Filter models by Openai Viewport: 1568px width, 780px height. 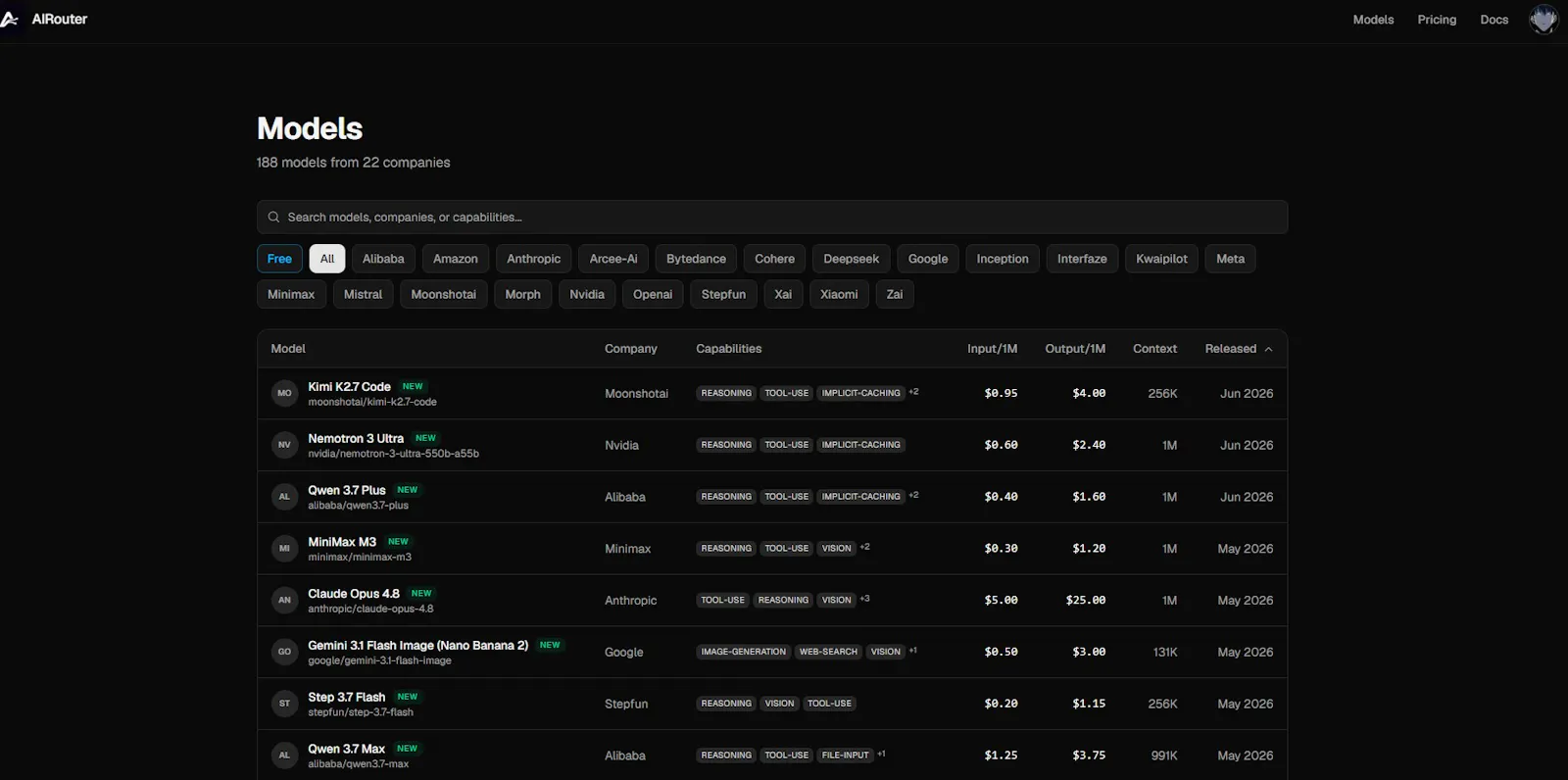click(x=653, y=294)
